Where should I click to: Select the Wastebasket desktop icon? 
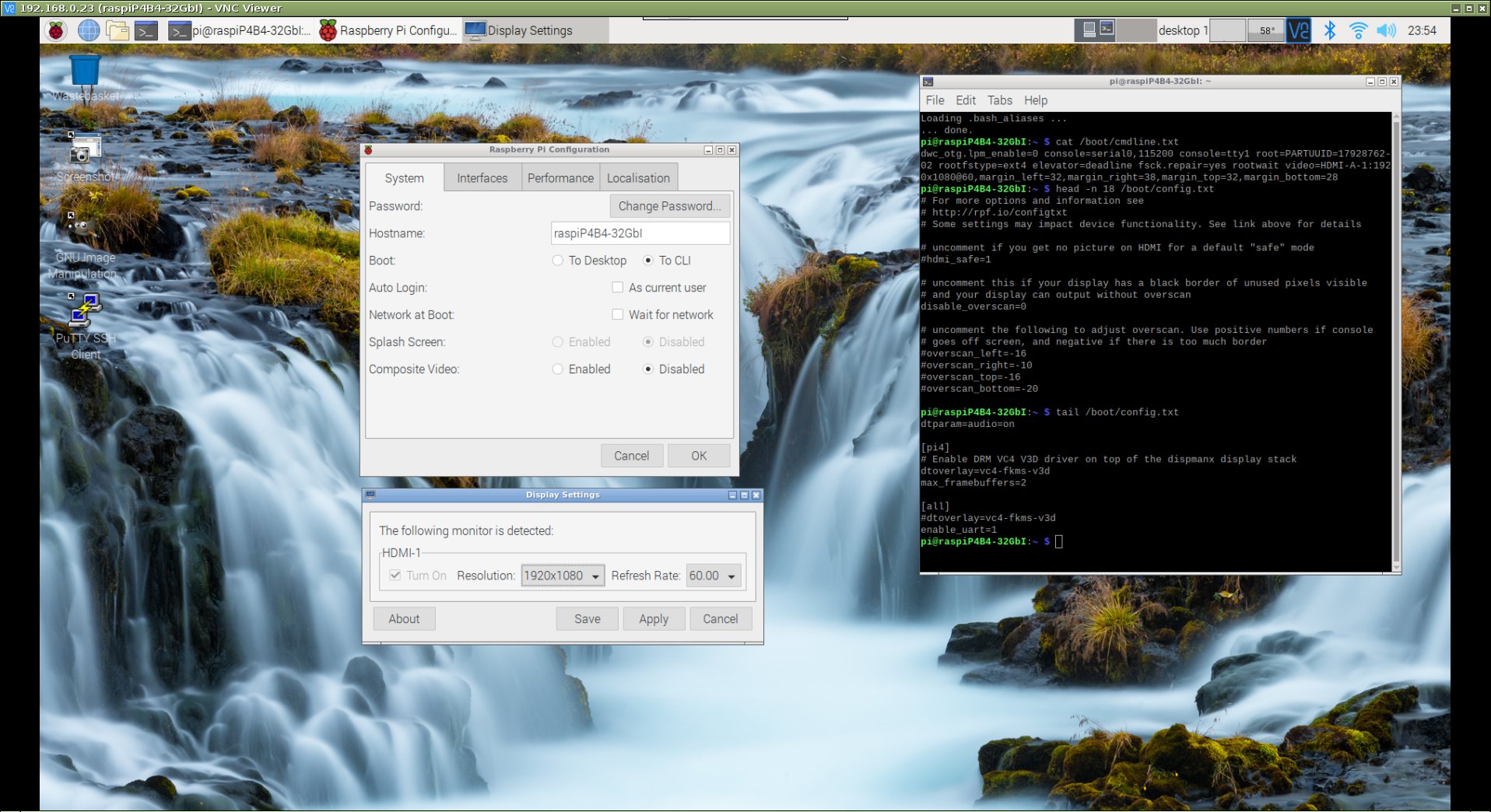86,78
